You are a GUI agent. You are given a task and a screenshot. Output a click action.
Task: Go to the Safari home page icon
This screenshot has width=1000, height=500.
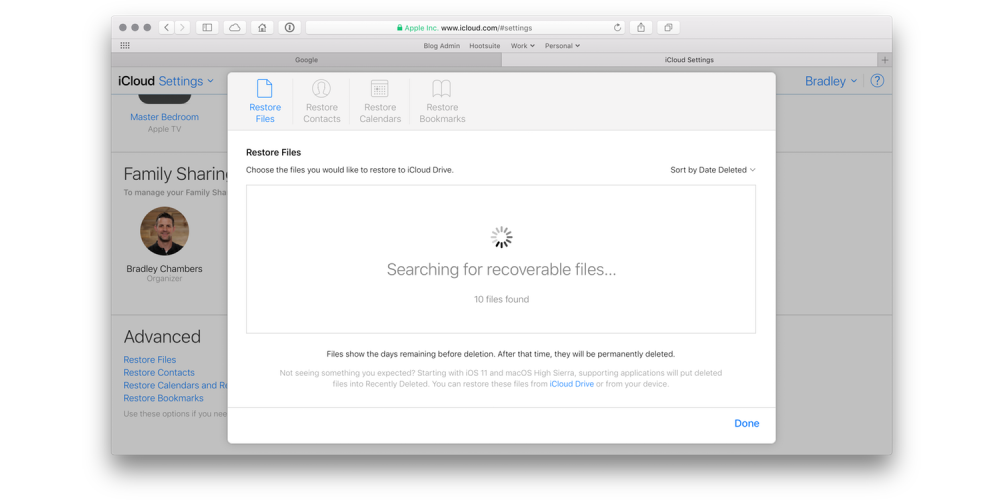262,28
